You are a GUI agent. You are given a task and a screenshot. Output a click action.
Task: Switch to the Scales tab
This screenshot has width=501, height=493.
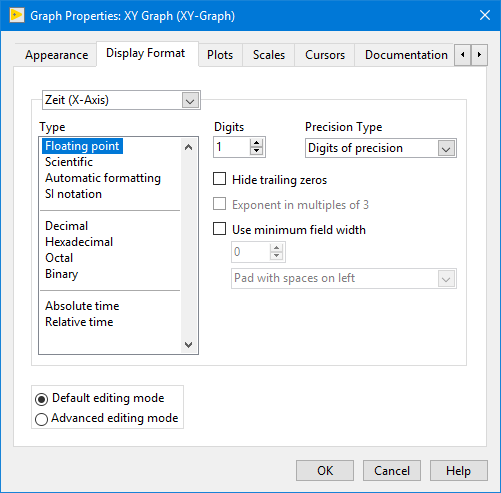(x=269, y=55)
